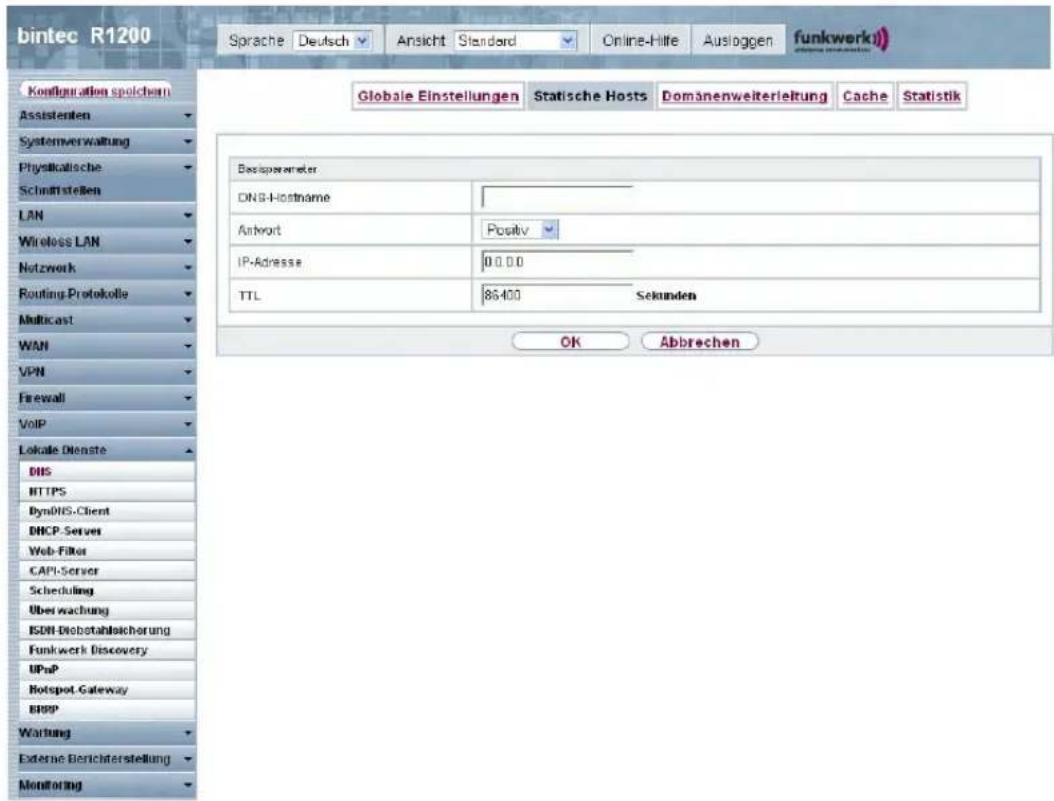Open UPnP submenu item
This screenshot has height=801, width=1054.
pos(108,669)
